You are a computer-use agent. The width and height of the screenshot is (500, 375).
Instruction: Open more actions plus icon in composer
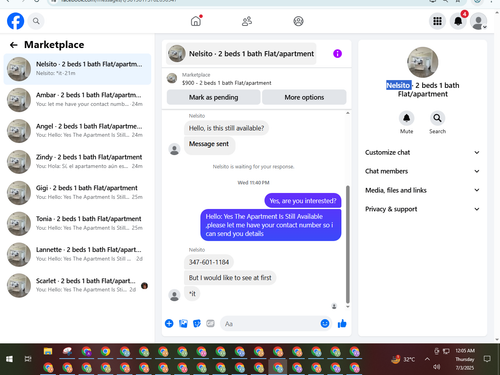tap(169, 323)
